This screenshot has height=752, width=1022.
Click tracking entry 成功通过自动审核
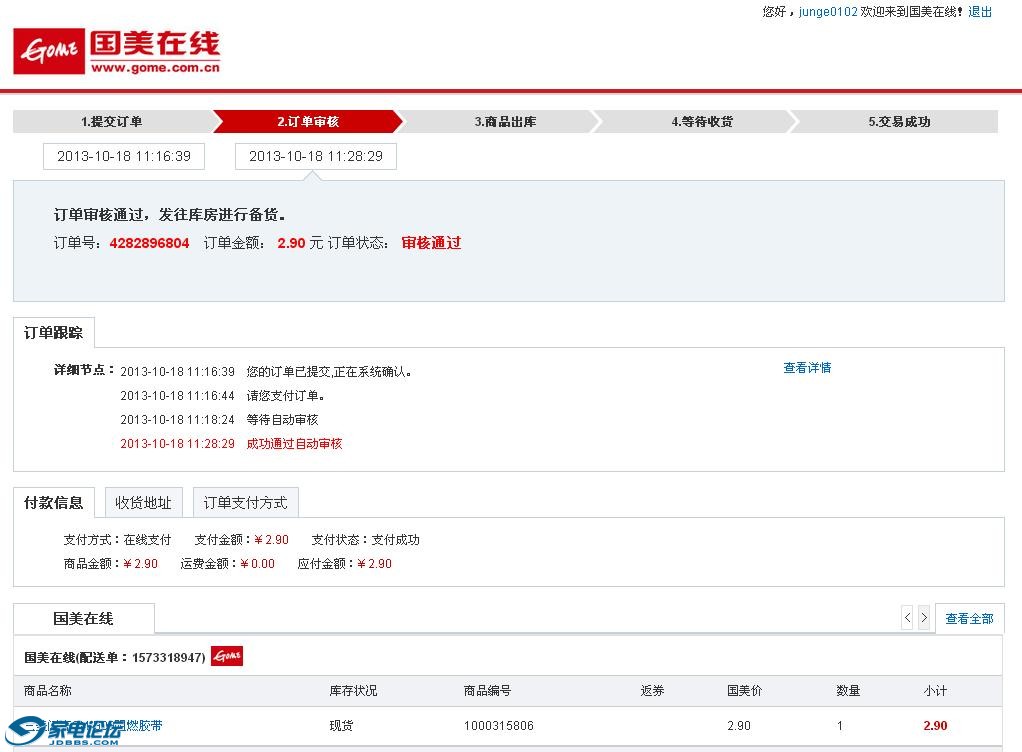(x=294, y=444)
